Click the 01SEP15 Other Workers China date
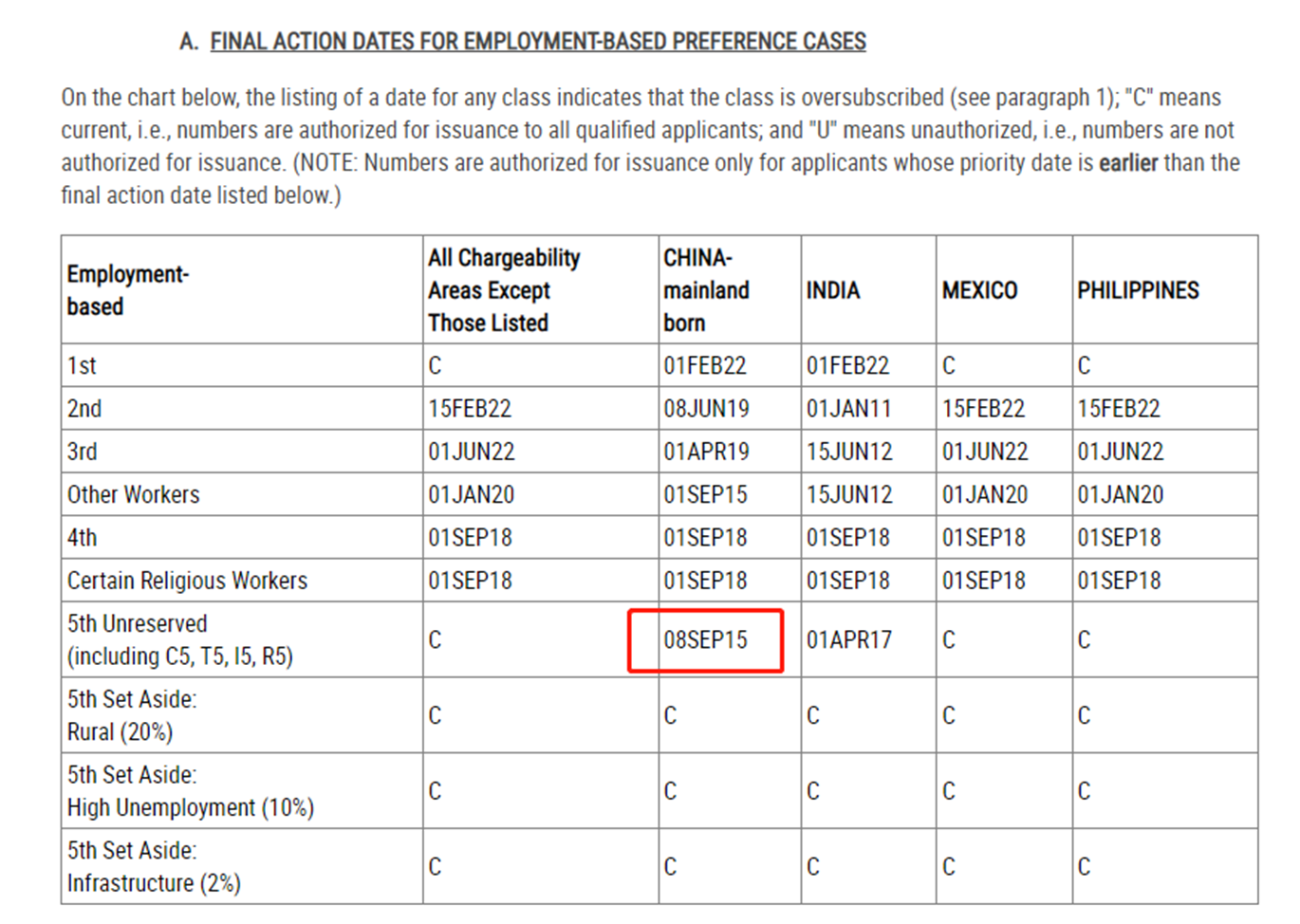 (705, 494)
